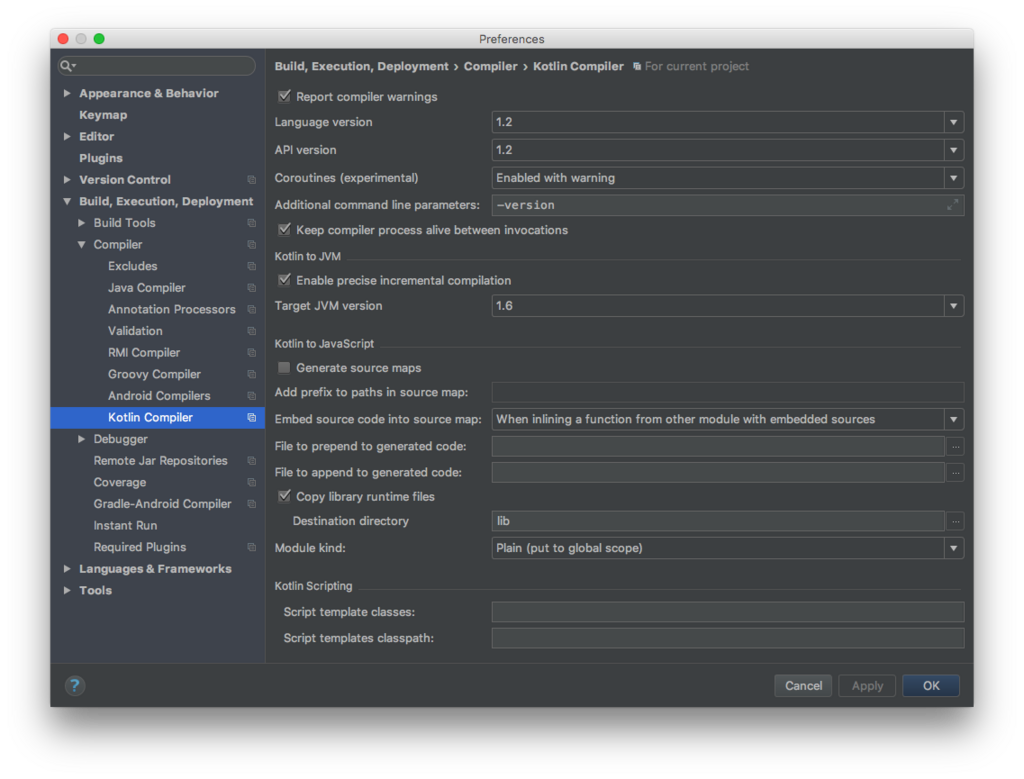Click project-level icon beside Remote Jar Repositories
Screen dimensions: 1024x779
[x=251, y=460]
